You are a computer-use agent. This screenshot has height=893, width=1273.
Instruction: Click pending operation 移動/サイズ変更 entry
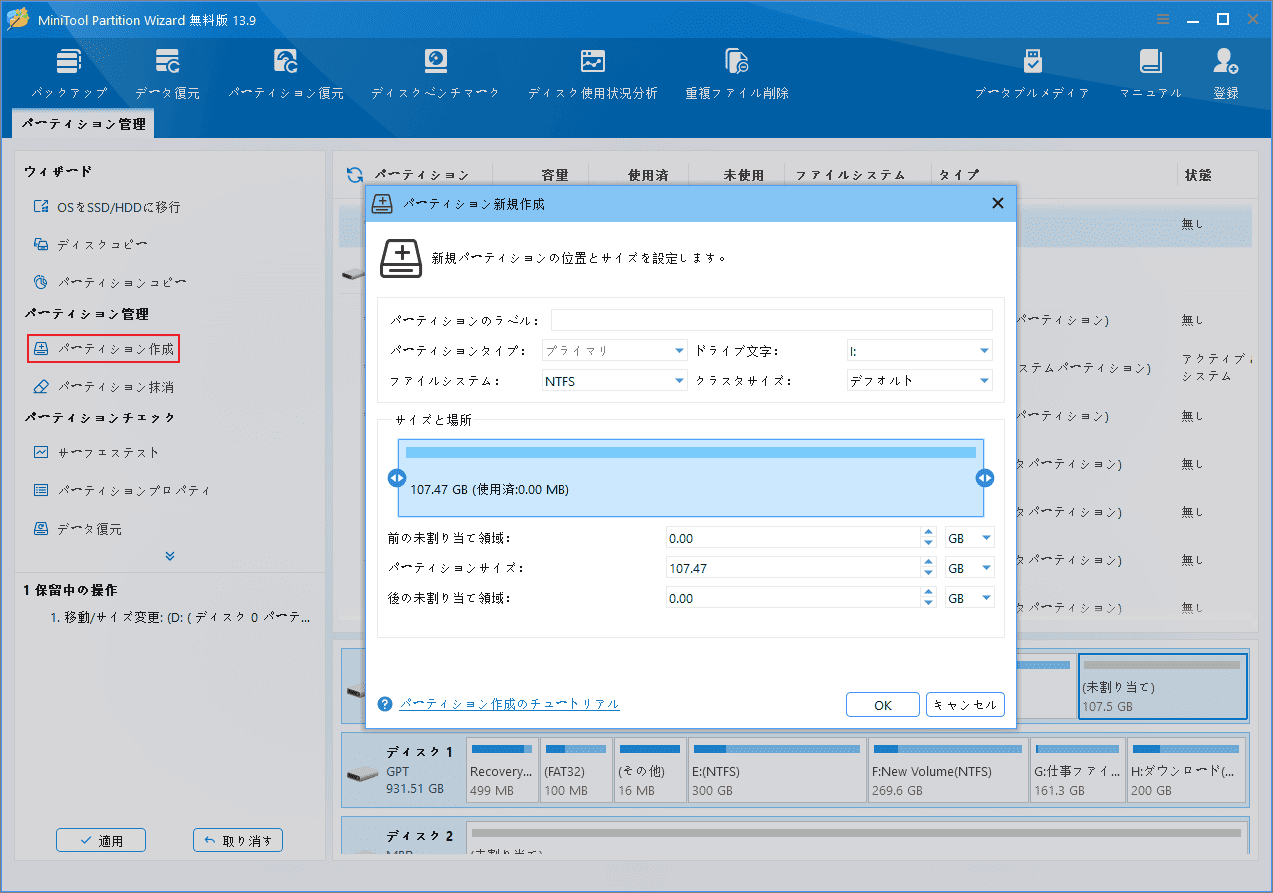coord(180,618)
